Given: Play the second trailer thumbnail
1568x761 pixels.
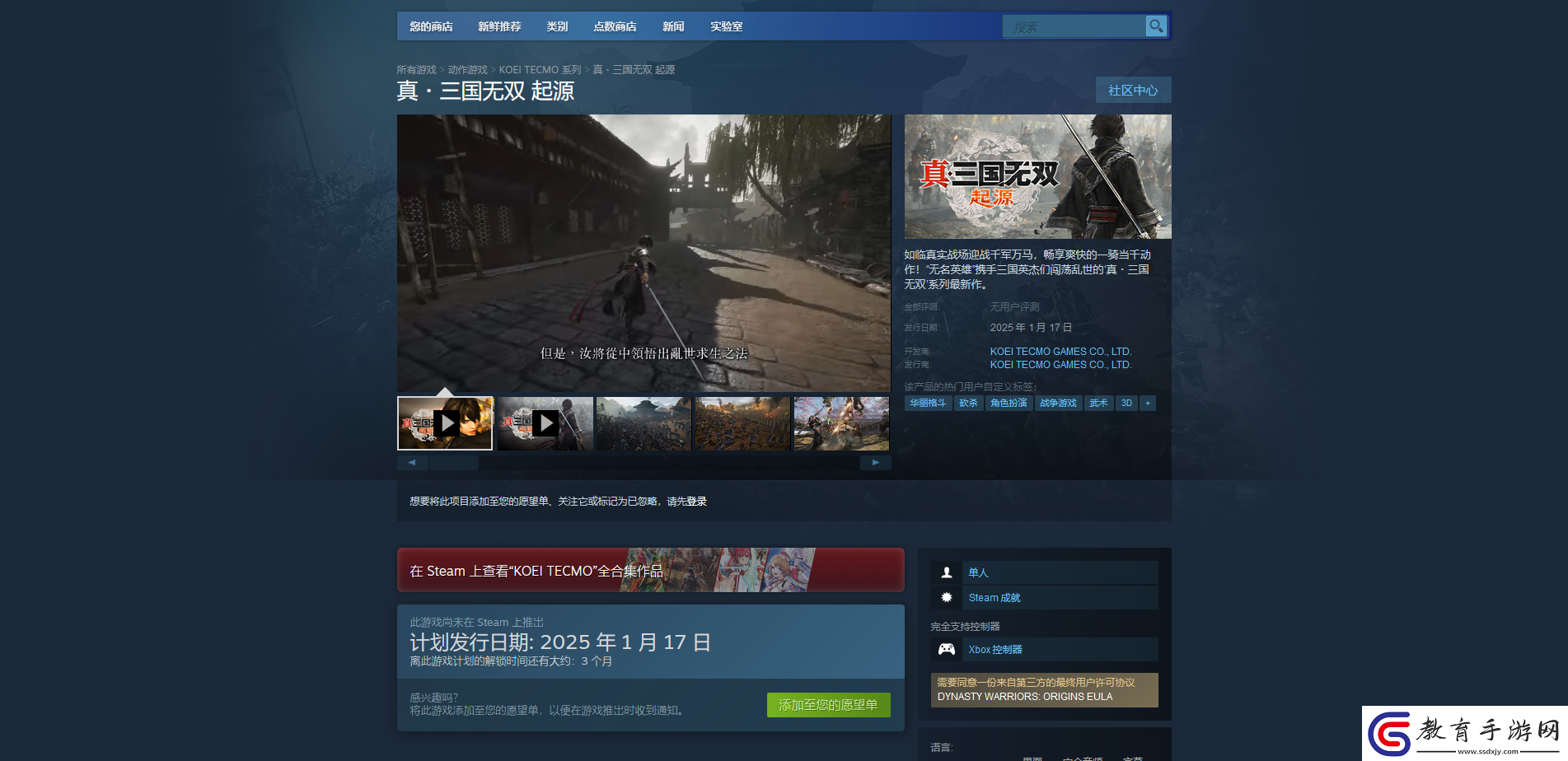Looking at the screenshot, I should coord(545,423).
